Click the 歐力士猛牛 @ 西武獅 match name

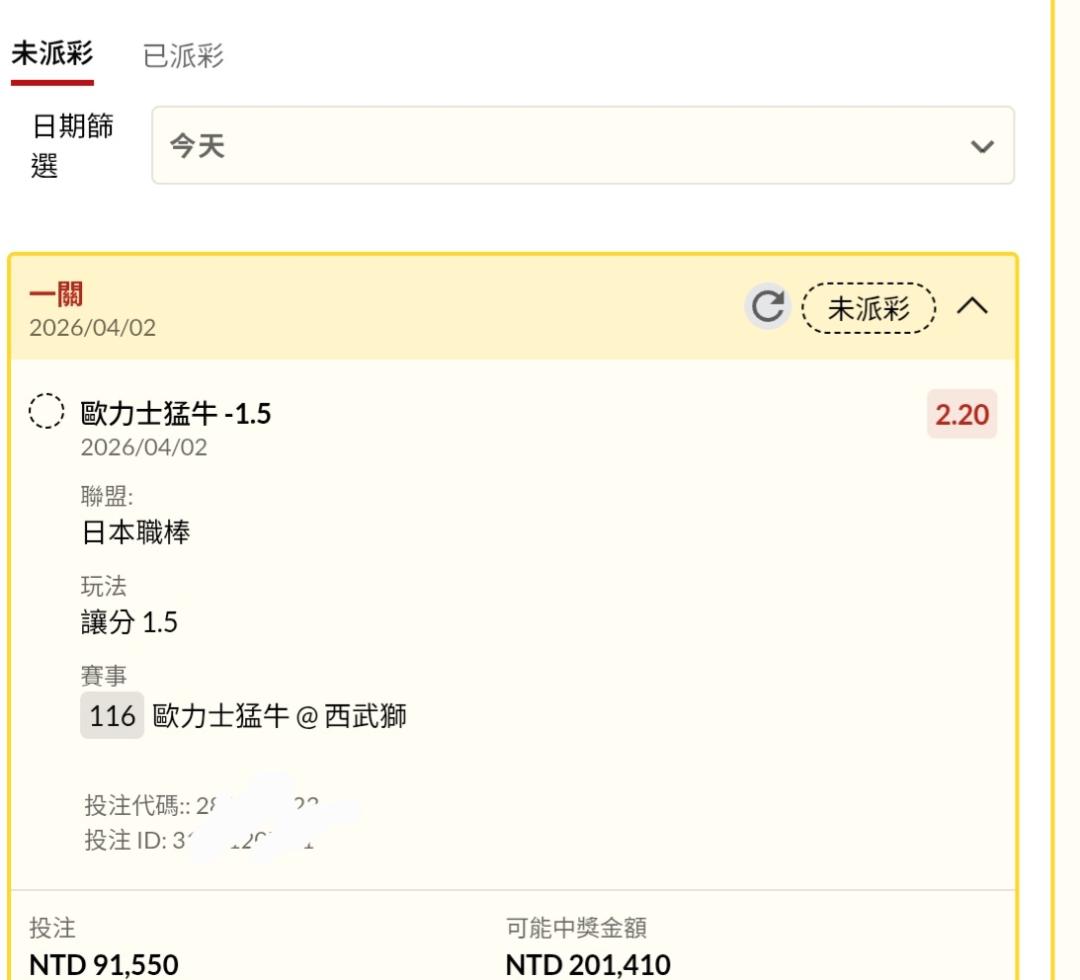click(x=280, y=716)
